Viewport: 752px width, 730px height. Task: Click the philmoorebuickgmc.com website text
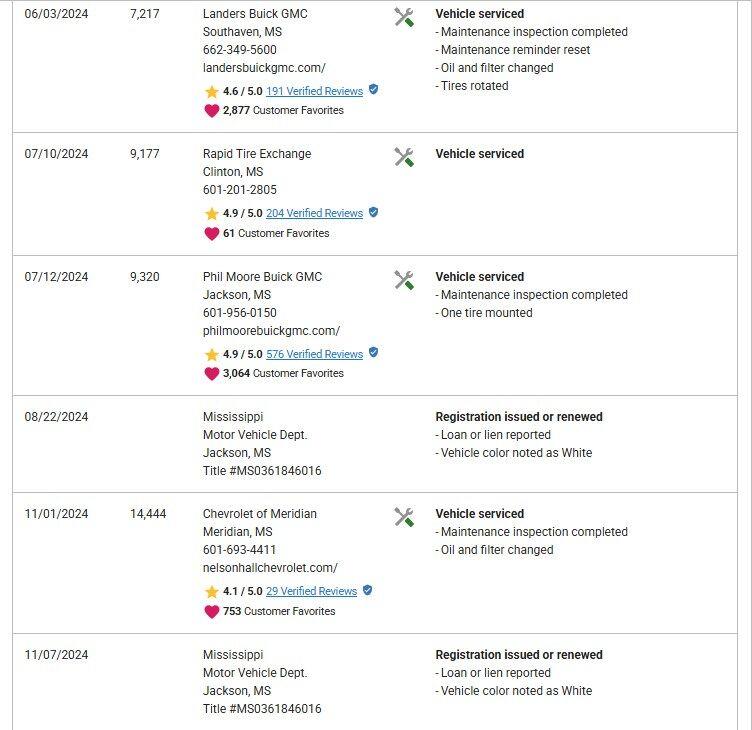(x=271, y=330)
